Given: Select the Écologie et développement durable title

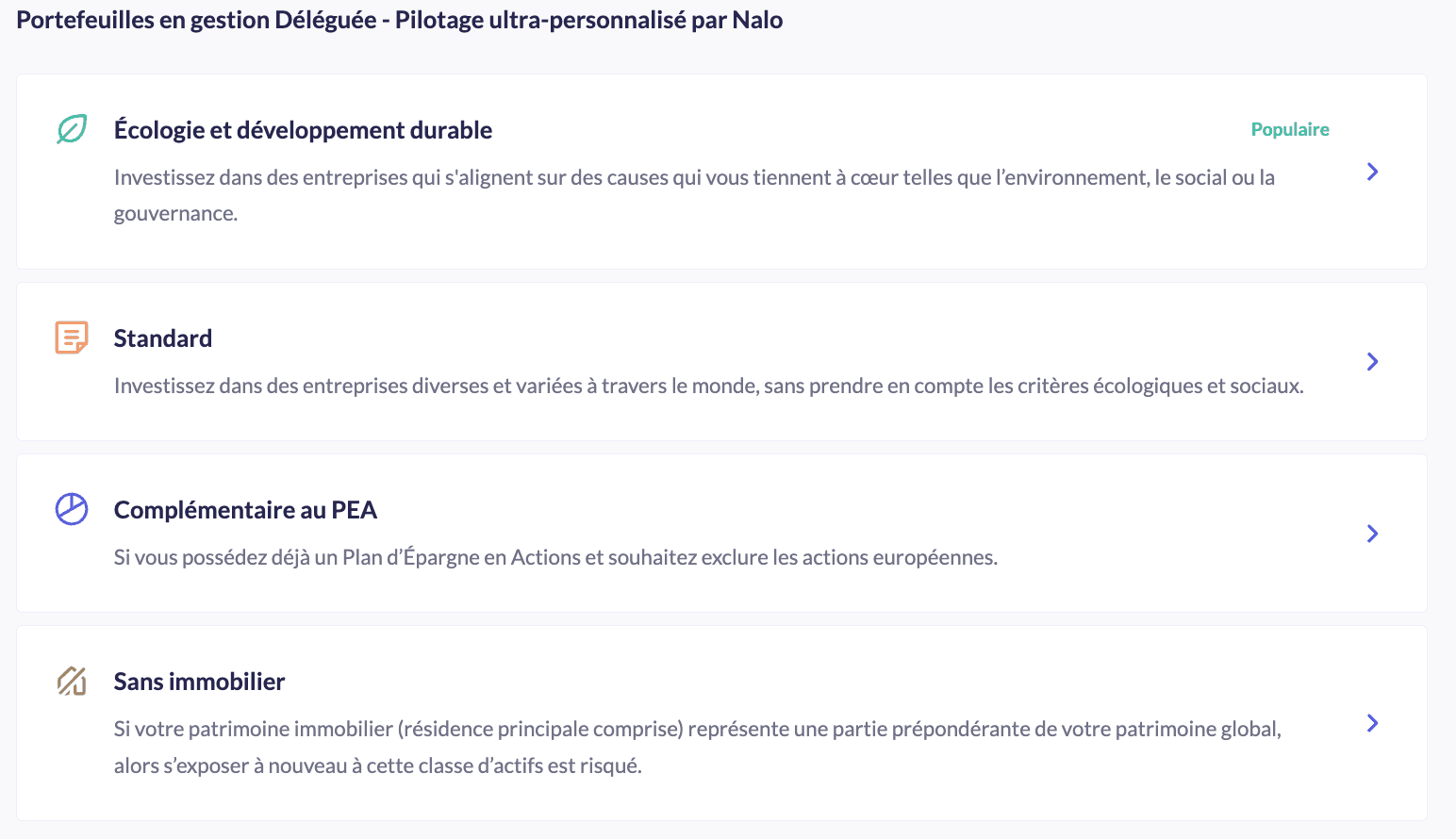Looking at the screenshot, I should [303, 129].
